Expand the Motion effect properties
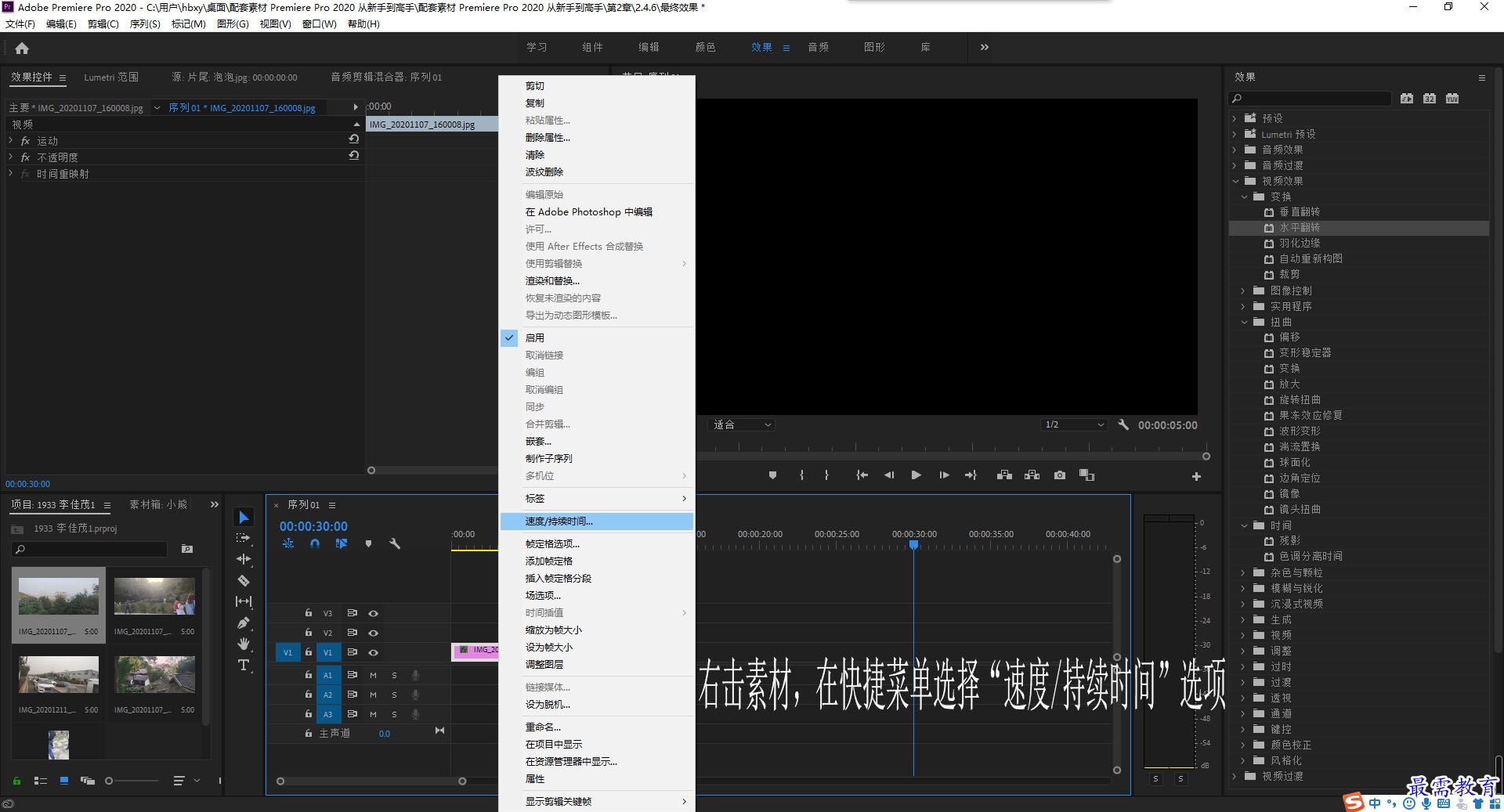Image resolution: width=1504 pixels, height=812 pixels. [10, 140]
